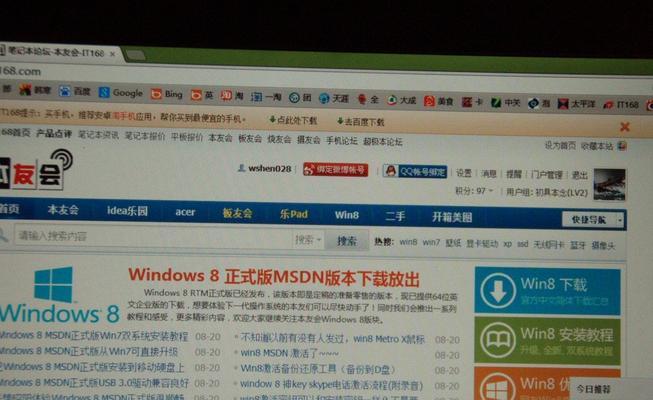This screenshot has height=400, width=653.
Task: Open the Windows 8 正式版MSDN版本下载放出 headline
Action: click(x=274, y=278)
